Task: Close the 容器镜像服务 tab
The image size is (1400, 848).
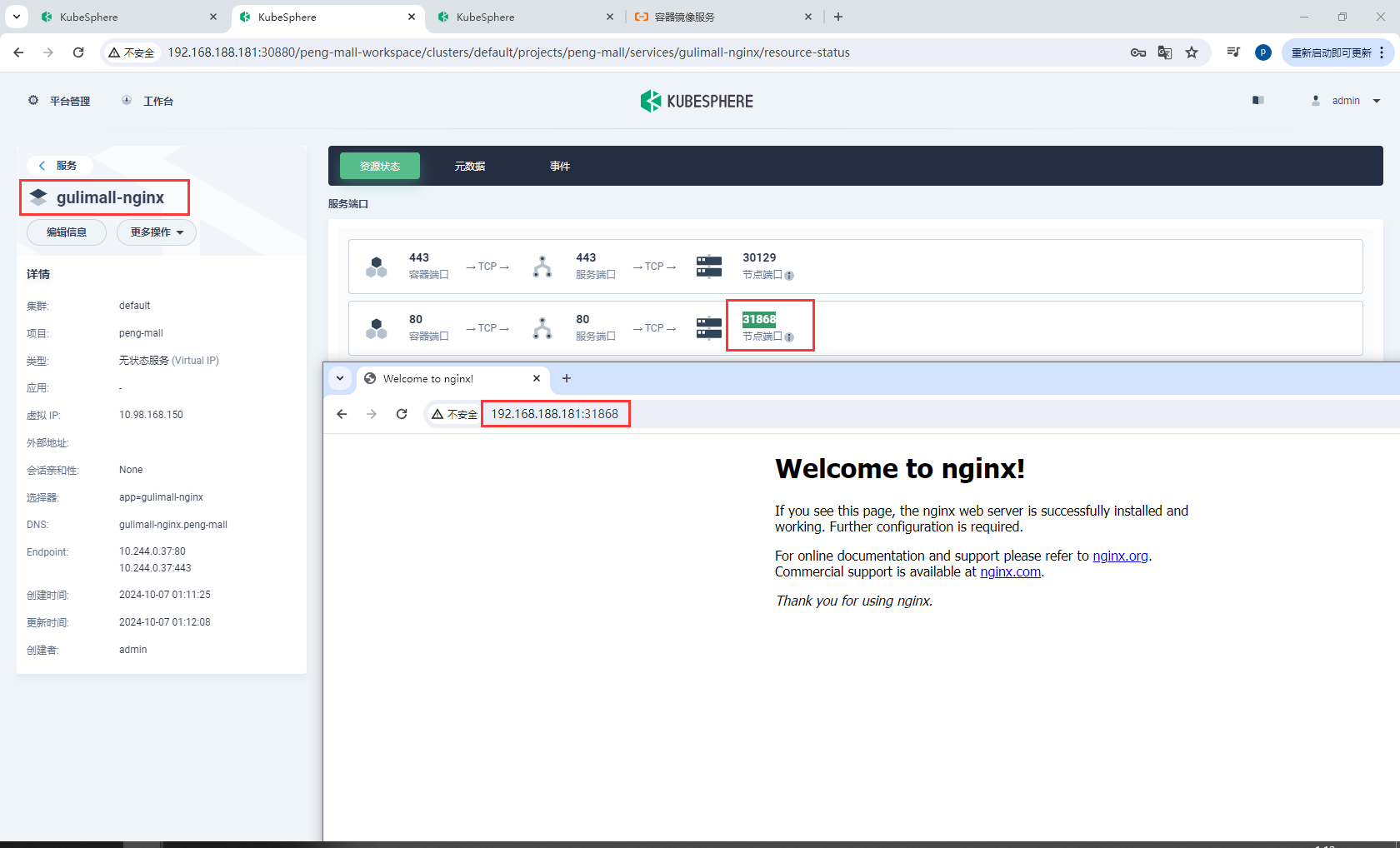Action: coord(808,17)
